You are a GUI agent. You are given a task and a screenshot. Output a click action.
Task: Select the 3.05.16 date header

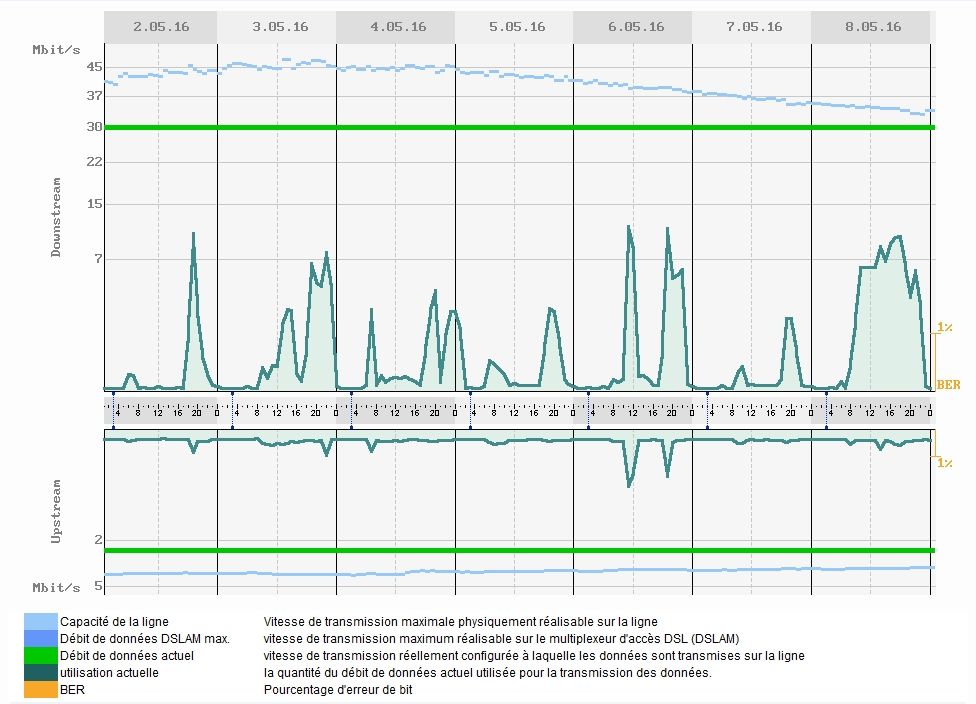pos(277,27)
